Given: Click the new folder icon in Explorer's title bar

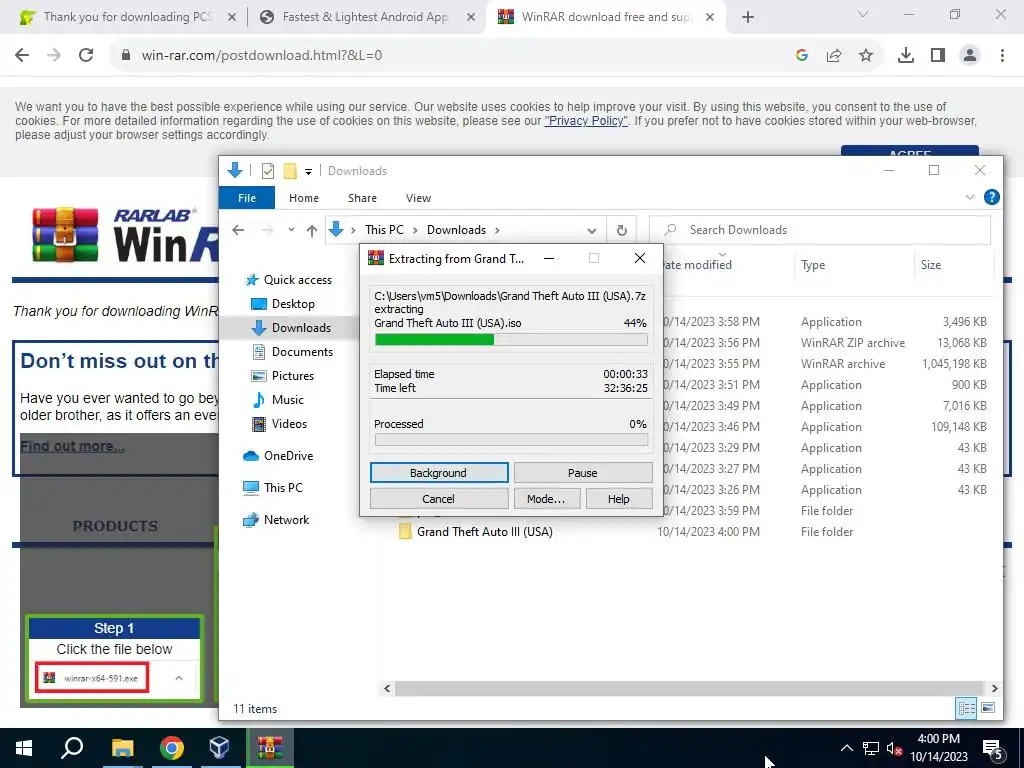Looking at the screenshot, I should coord(290,171).
